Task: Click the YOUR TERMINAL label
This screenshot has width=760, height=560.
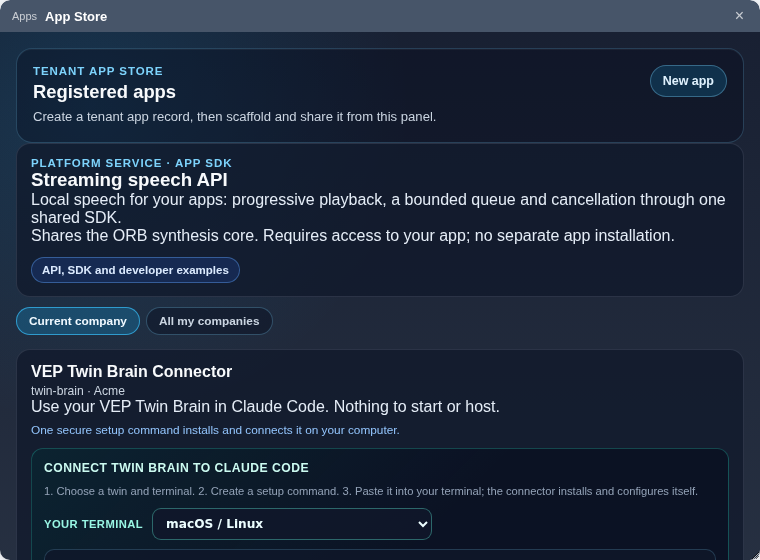Action: coord(93,524)
